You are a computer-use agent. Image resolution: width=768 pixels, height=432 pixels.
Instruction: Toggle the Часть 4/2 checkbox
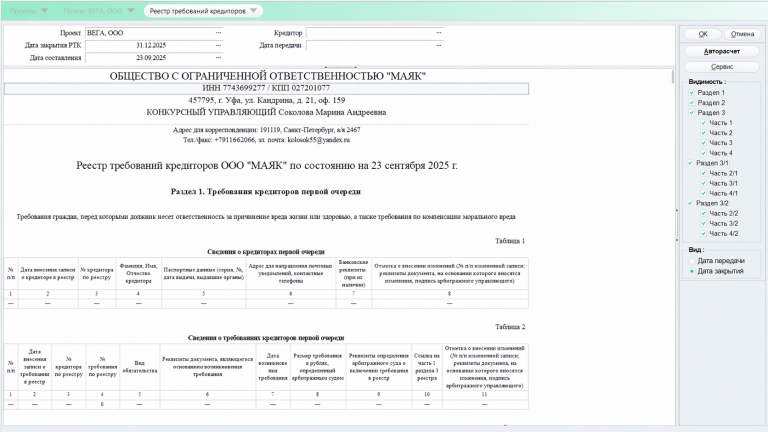coord(703,234)
